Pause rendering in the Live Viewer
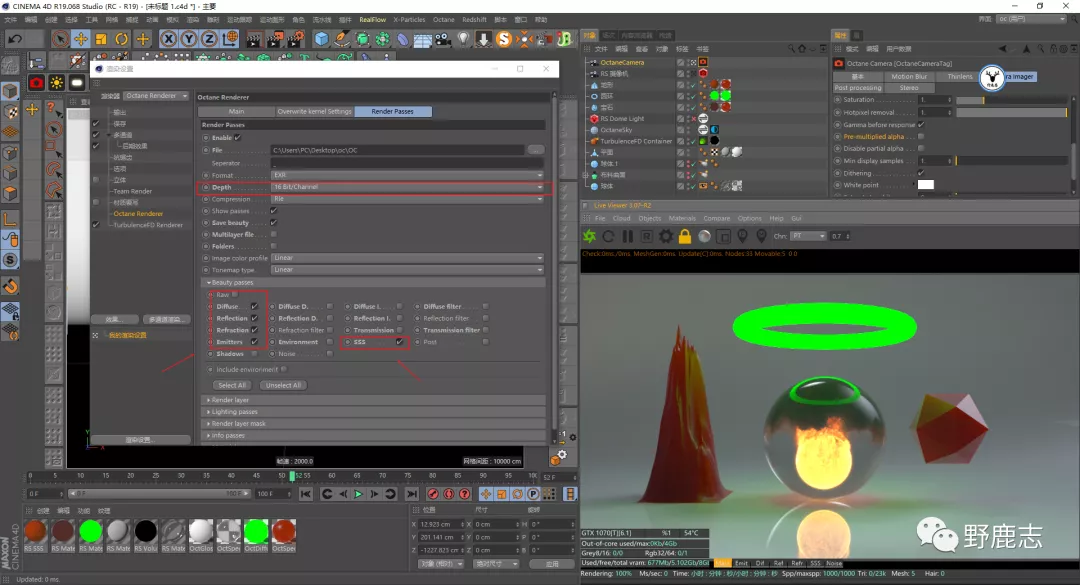 point(628,236)
